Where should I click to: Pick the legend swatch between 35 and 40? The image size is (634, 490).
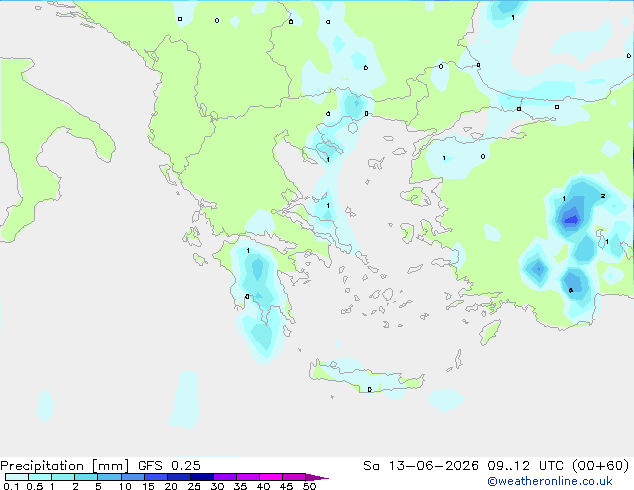pos(247,477)
